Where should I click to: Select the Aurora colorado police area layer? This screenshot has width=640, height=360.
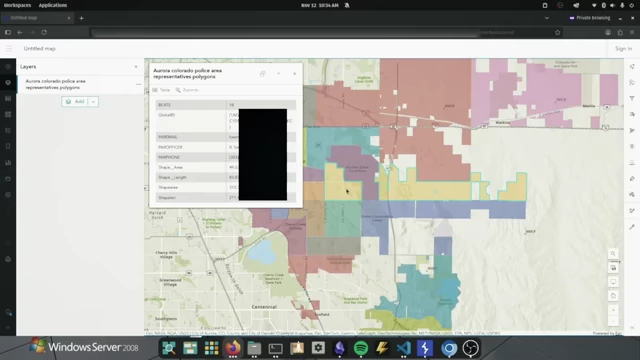[x=80, y=84]
